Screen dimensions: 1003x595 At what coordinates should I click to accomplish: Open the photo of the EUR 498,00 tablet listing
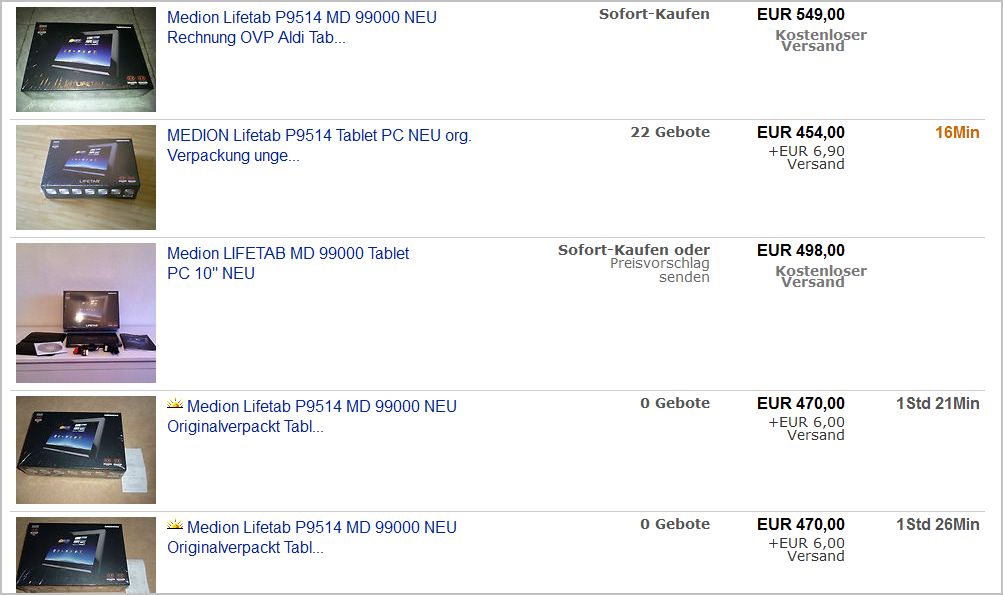pyautogui.click(x=86, y=312)
